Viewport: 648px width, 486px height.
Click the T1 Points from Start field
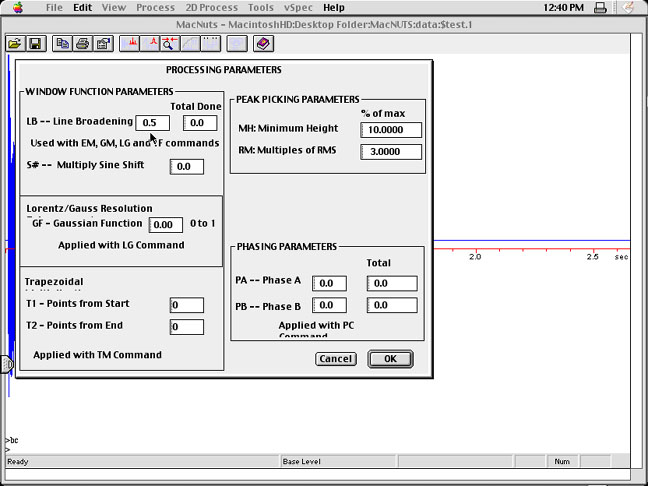[x=187, y=305]
